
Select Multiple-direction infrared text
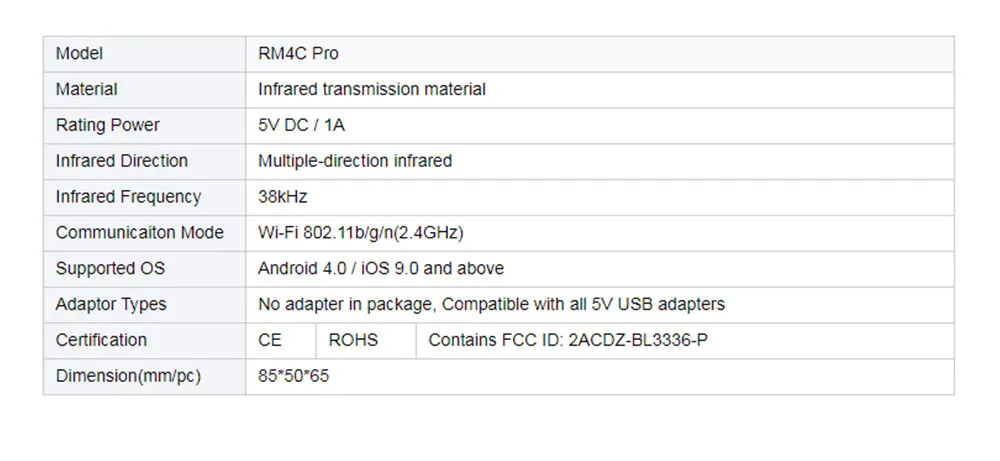355,161
